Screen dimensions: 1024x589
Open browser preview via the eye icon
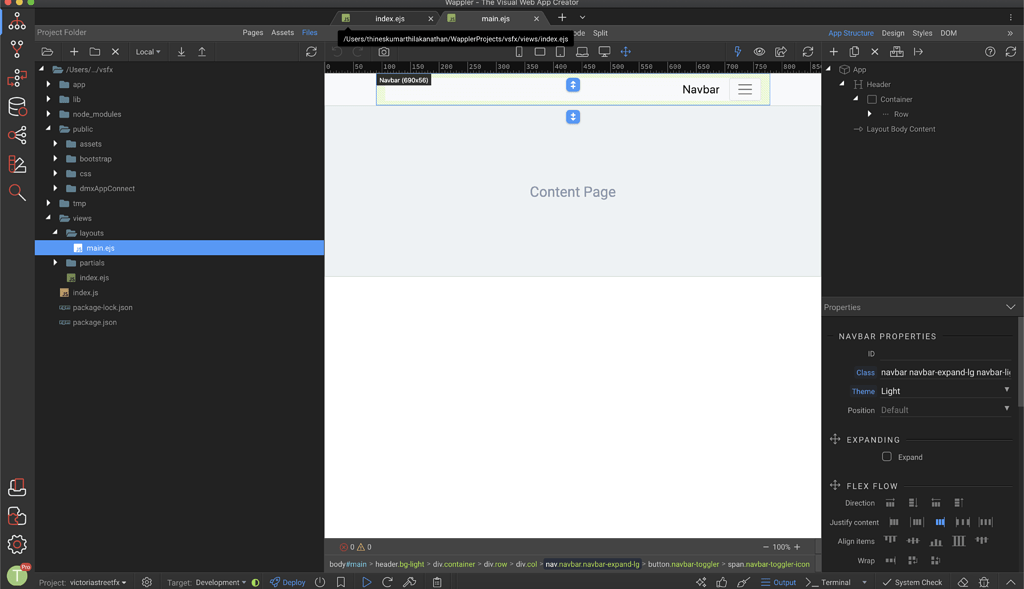(760, 51)
